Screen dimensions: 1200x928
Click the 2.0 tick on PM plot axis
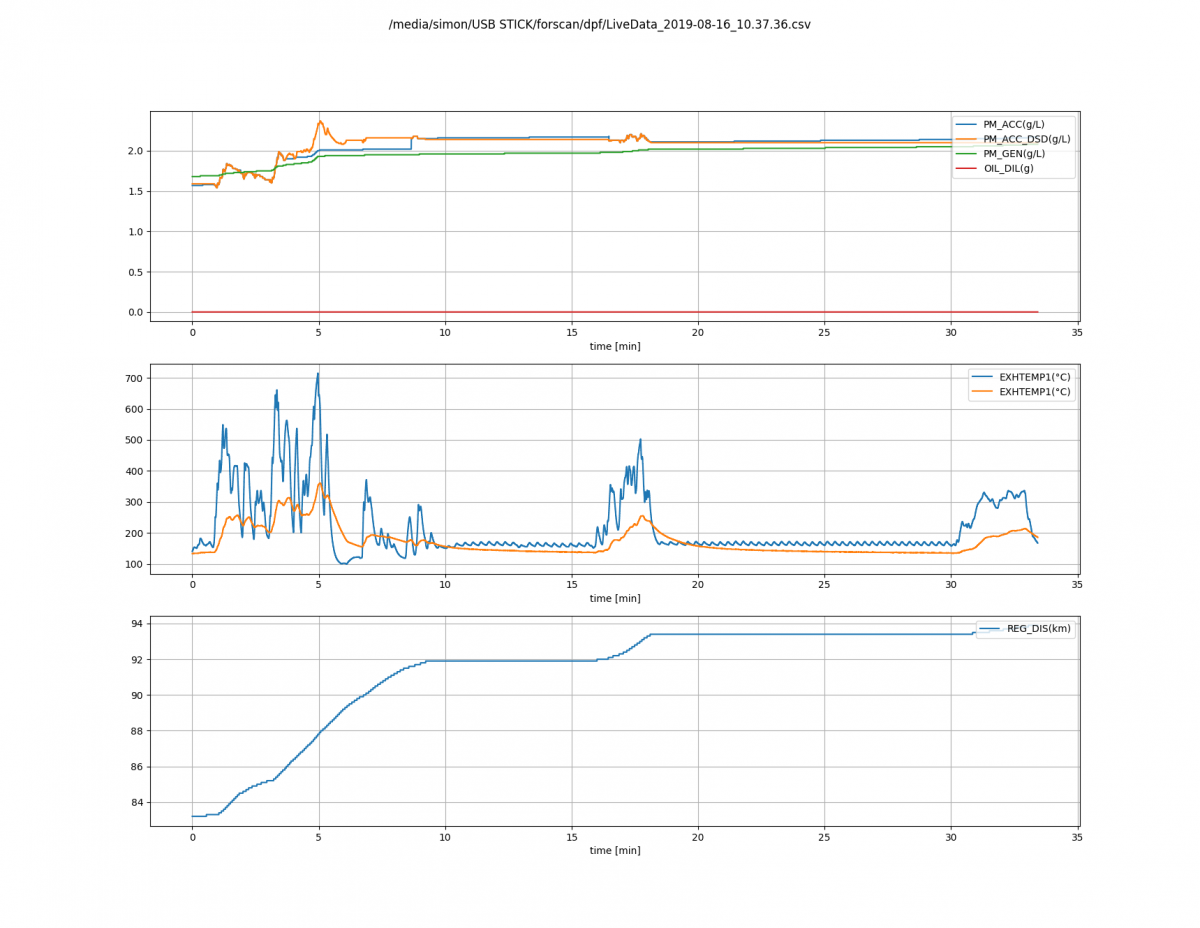(136, 151)
